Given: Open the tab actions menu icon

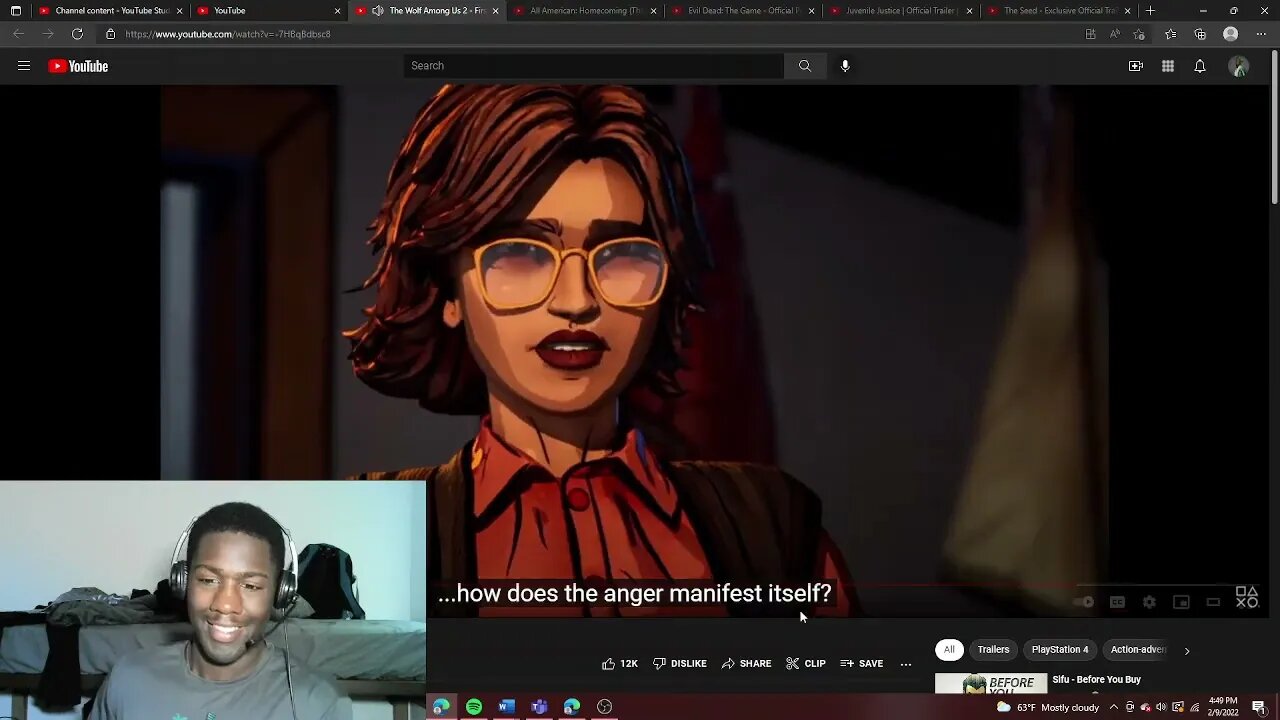Looking at the screenshot, I should tap(15, 11).
